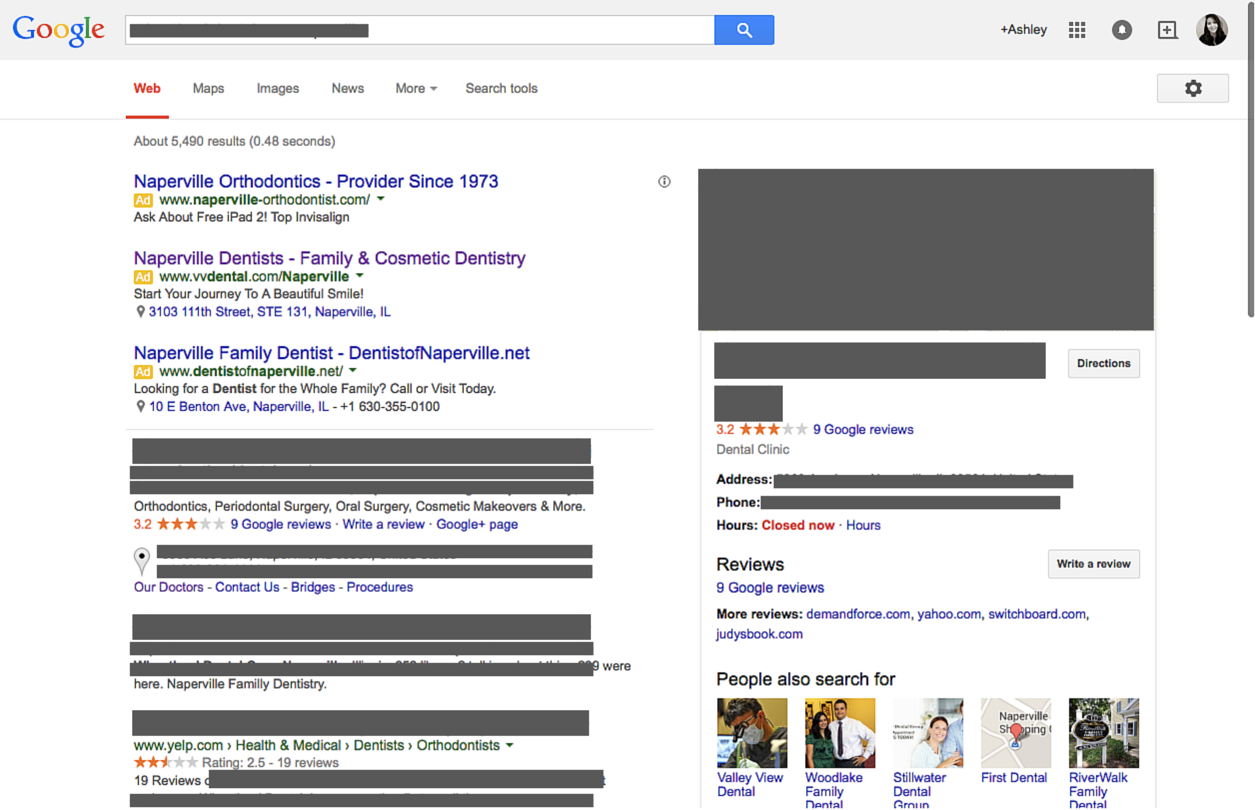
Task: Open the Google apps grid
Action: 1077,30
